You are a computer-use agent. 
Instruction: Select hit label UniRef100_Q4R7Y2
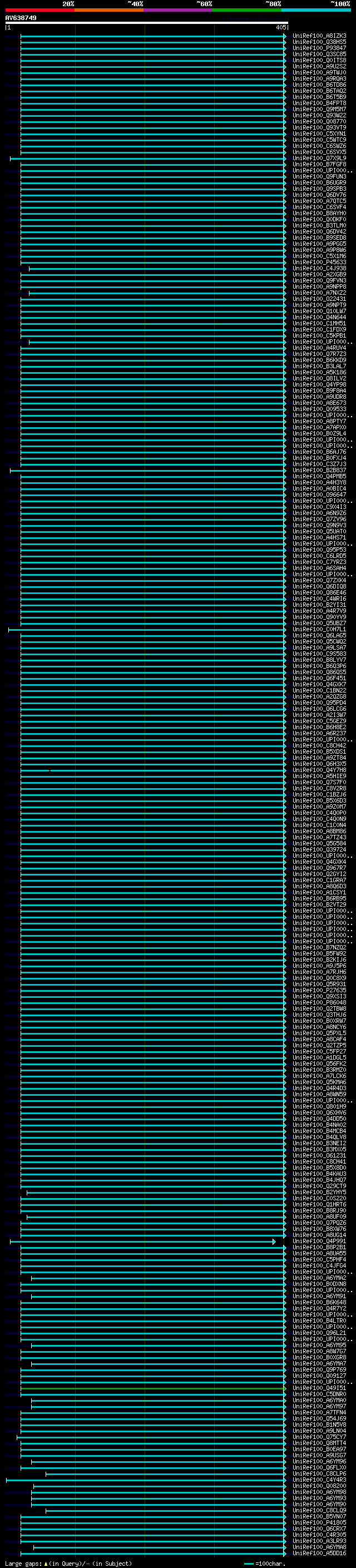pyautogui.click(x=319, y=1308)
